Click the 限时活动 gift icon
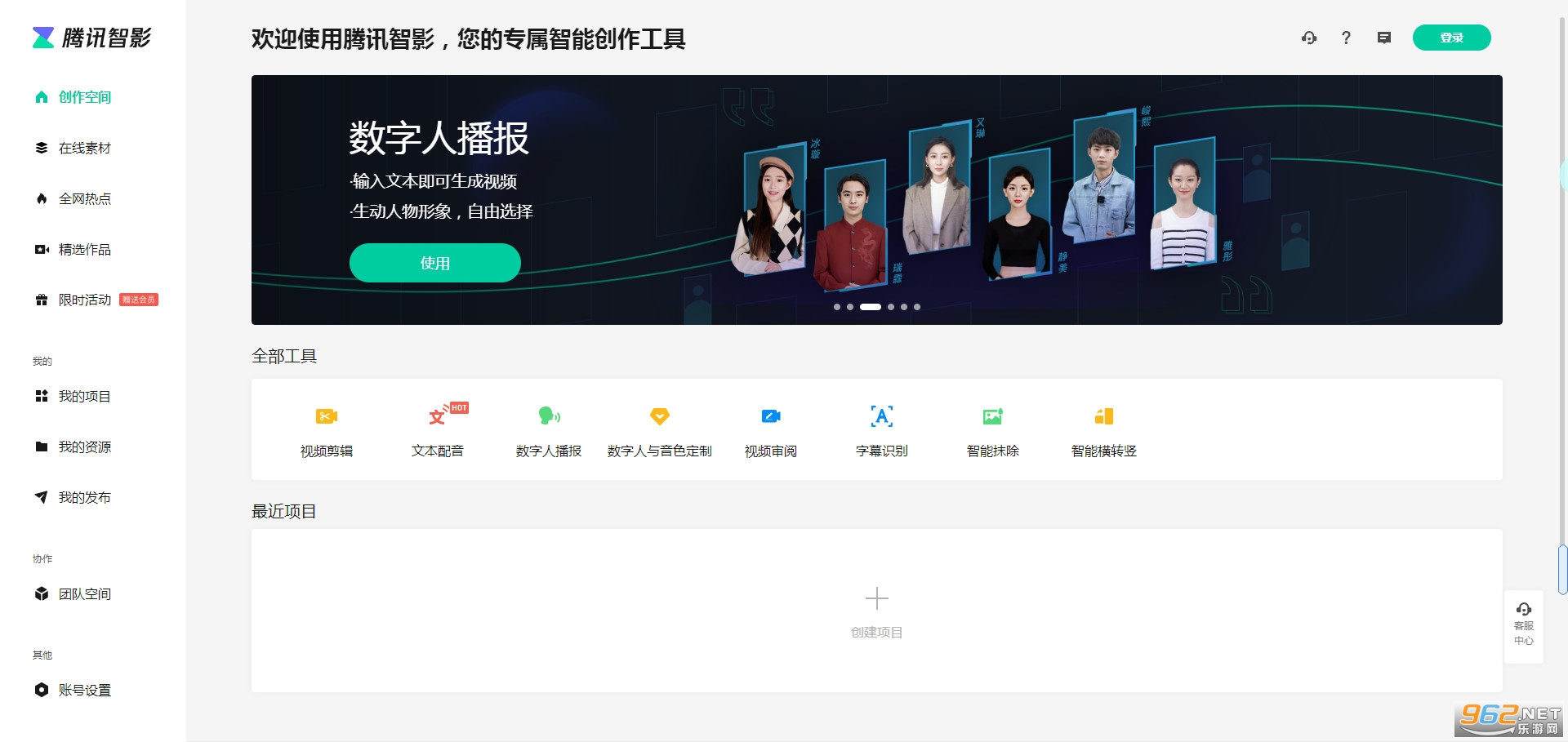Viewport: 1568px width, 742px height. point(42,300)
